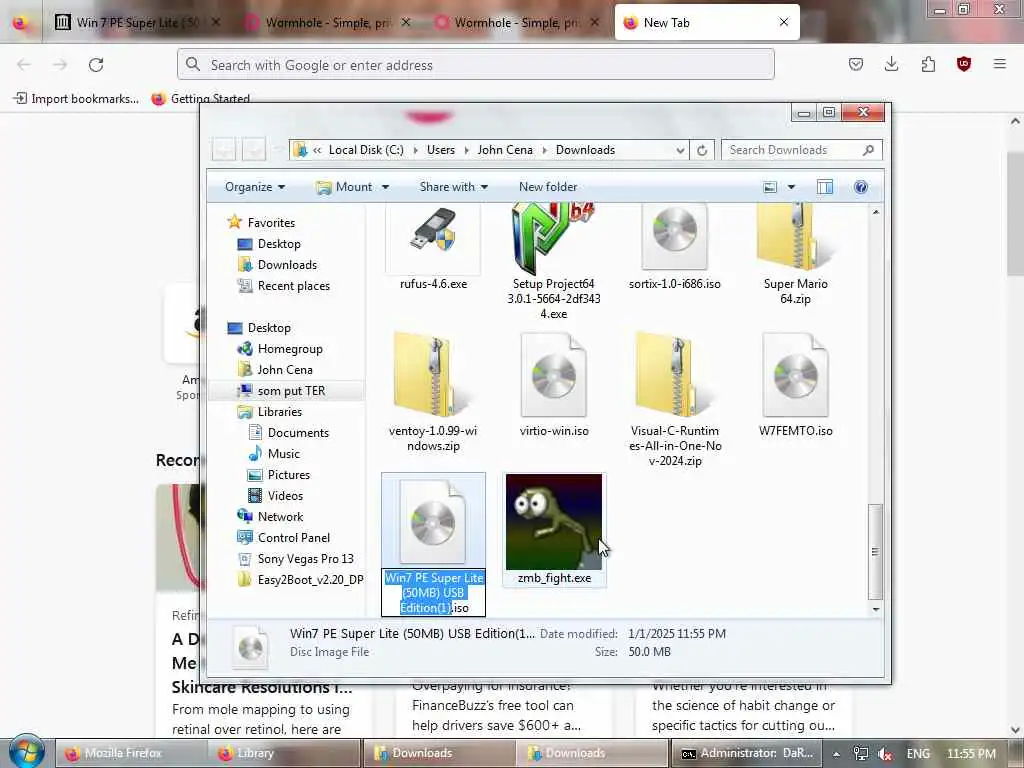1024x768 pixels.
Task: Open the view options dropdown arrow
Action: click(791, 187)
